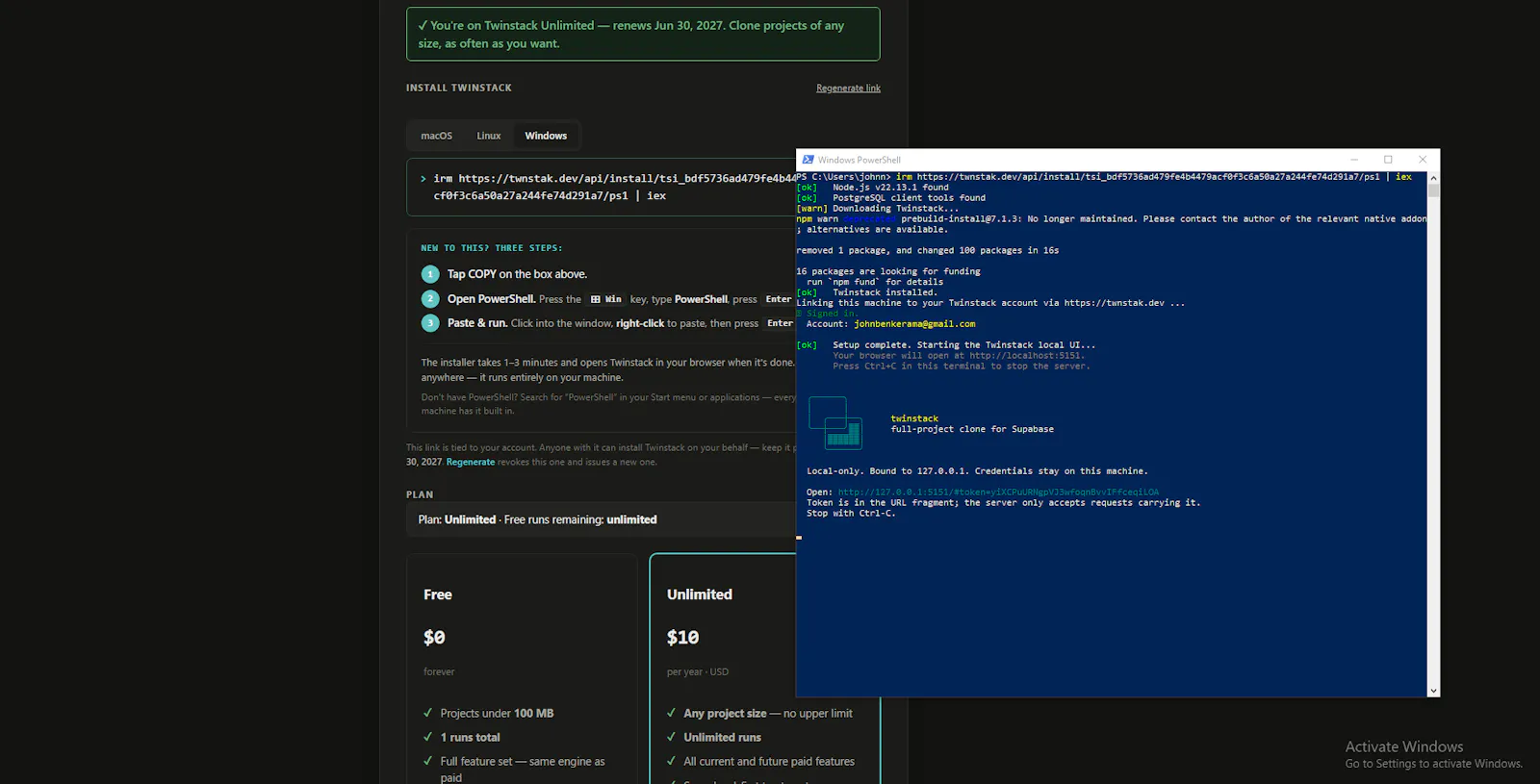The width and height of the screenshot is (1540, 784).
Task: Click the 'Activate Windows' watermark text
Action: click(1404, 746)
